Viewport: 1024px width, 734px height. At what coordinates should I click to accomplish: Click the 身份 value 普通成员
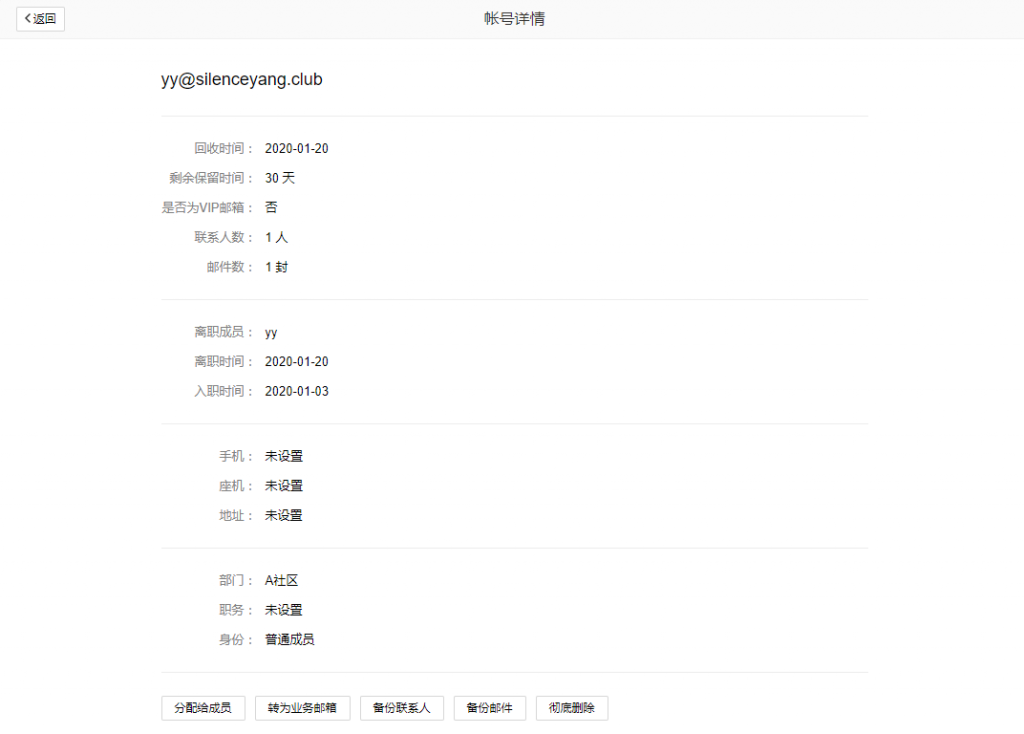click(289, 640)
